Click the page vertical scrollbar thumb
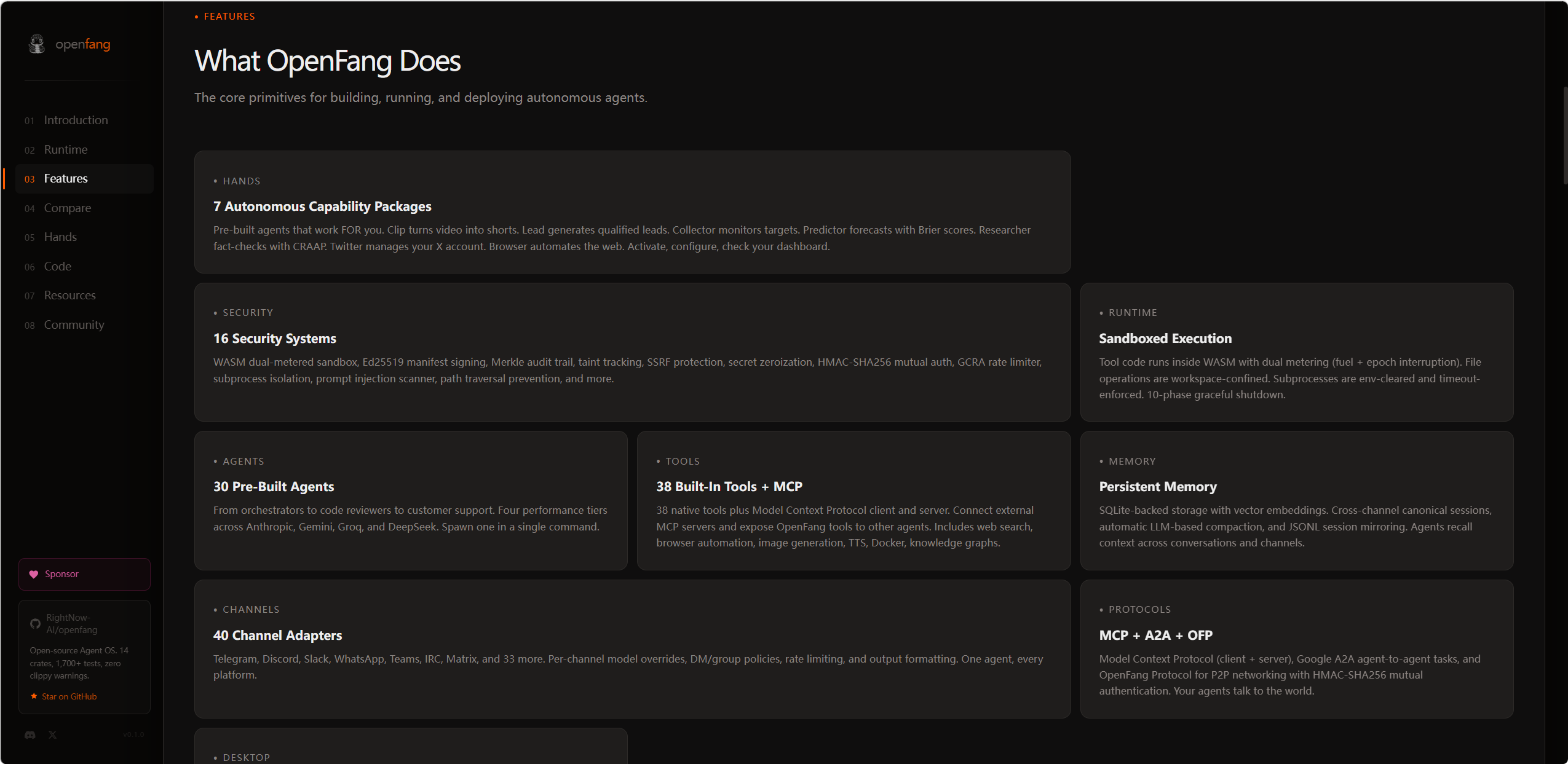1568x764 pixels. (1565, 135)
